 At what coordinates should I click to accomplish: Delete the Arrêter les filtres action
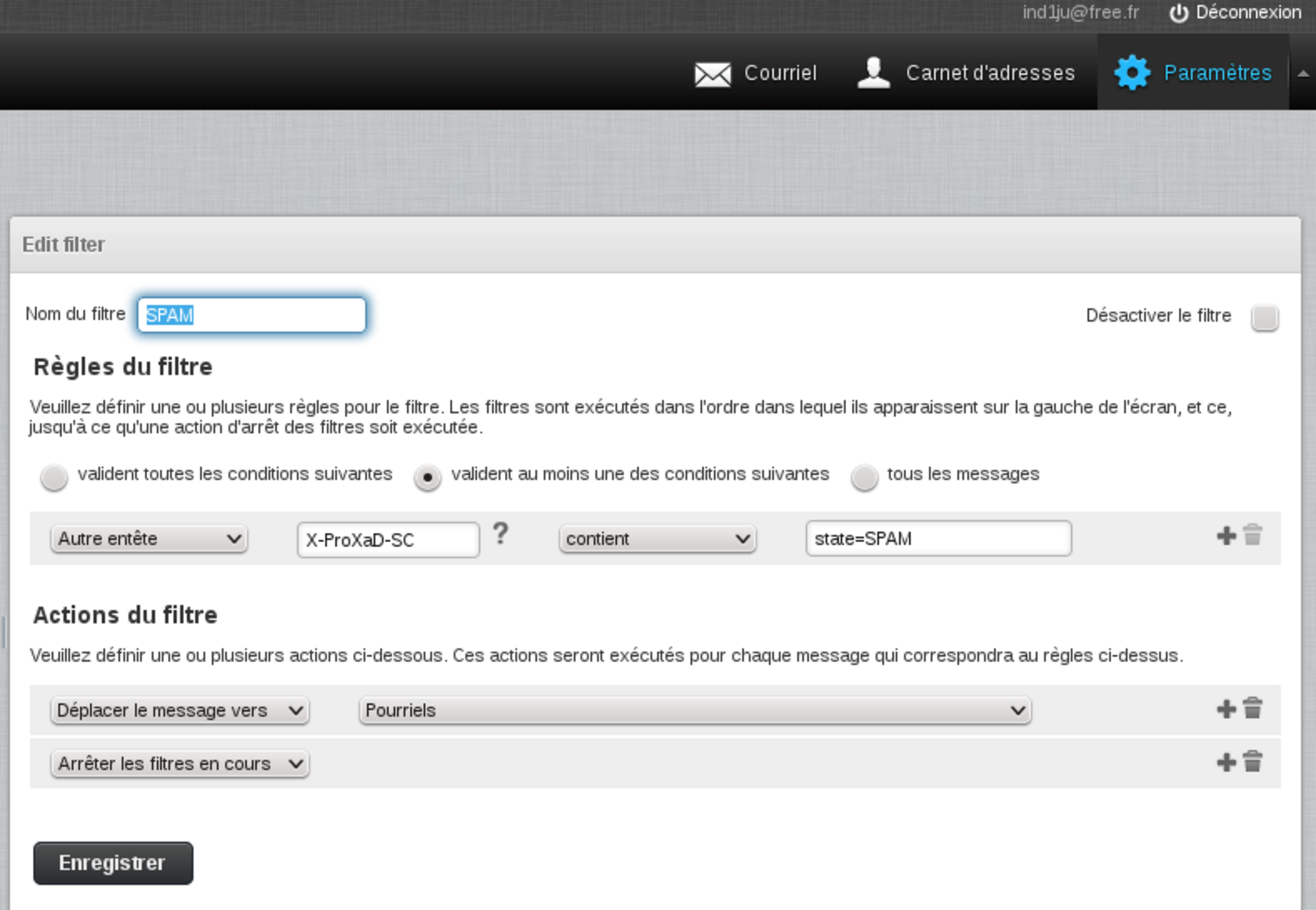1253,762
